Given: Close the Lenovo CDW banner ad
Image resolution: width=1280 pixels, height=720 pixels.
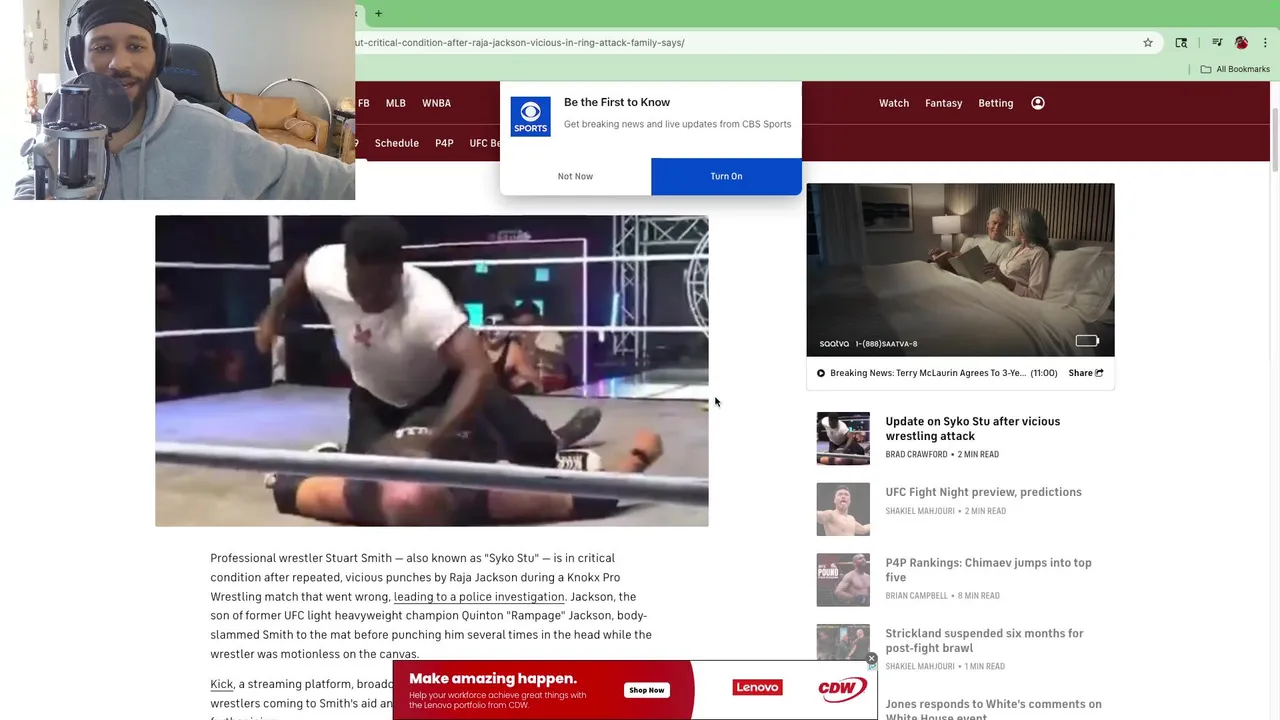Looking at the screenshot, I should (x=871, y=659).
